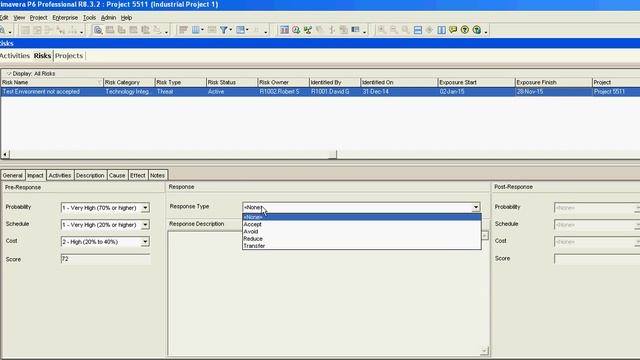Open the Cause details tab
640x360 pixels.
pos(117,175)
